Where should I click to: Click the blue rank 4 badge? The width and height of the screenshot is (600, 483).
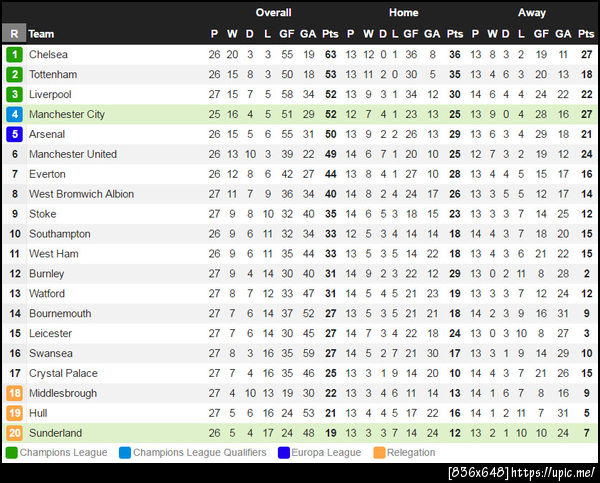[15, 114]
